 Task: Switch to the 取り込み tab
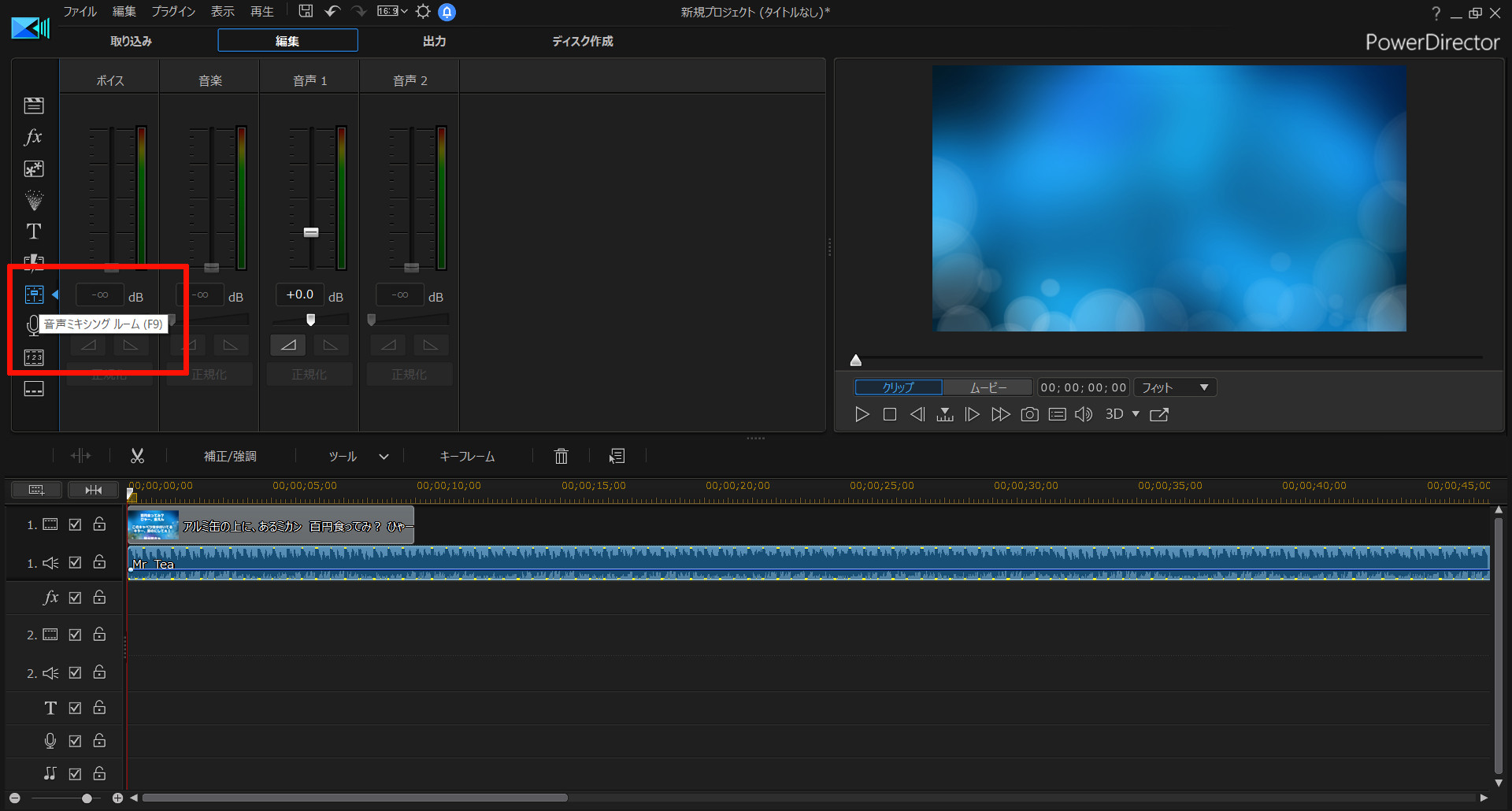[131, 41]
